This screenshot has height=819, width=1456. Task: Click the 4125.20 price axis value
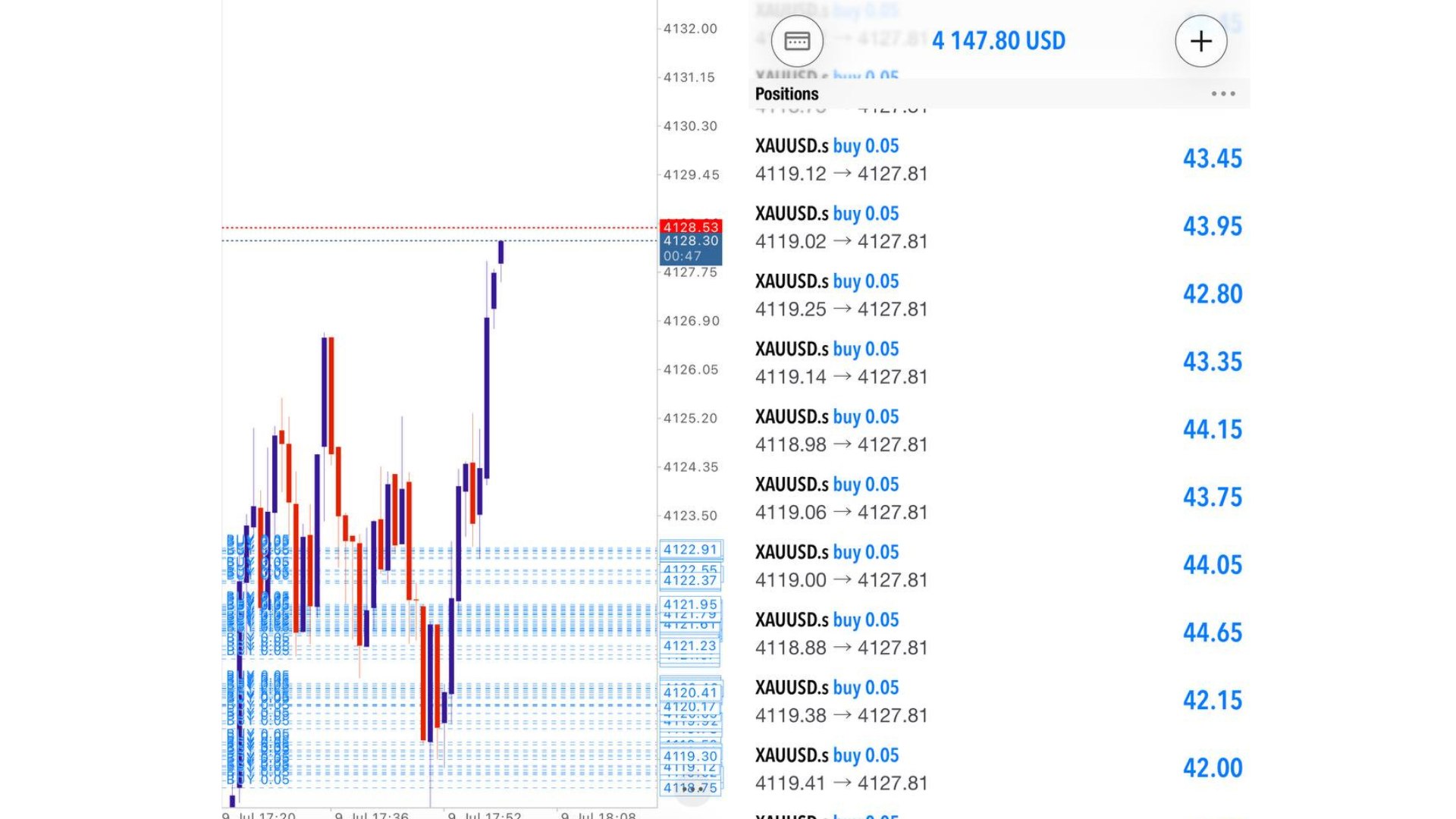point(690,419)
